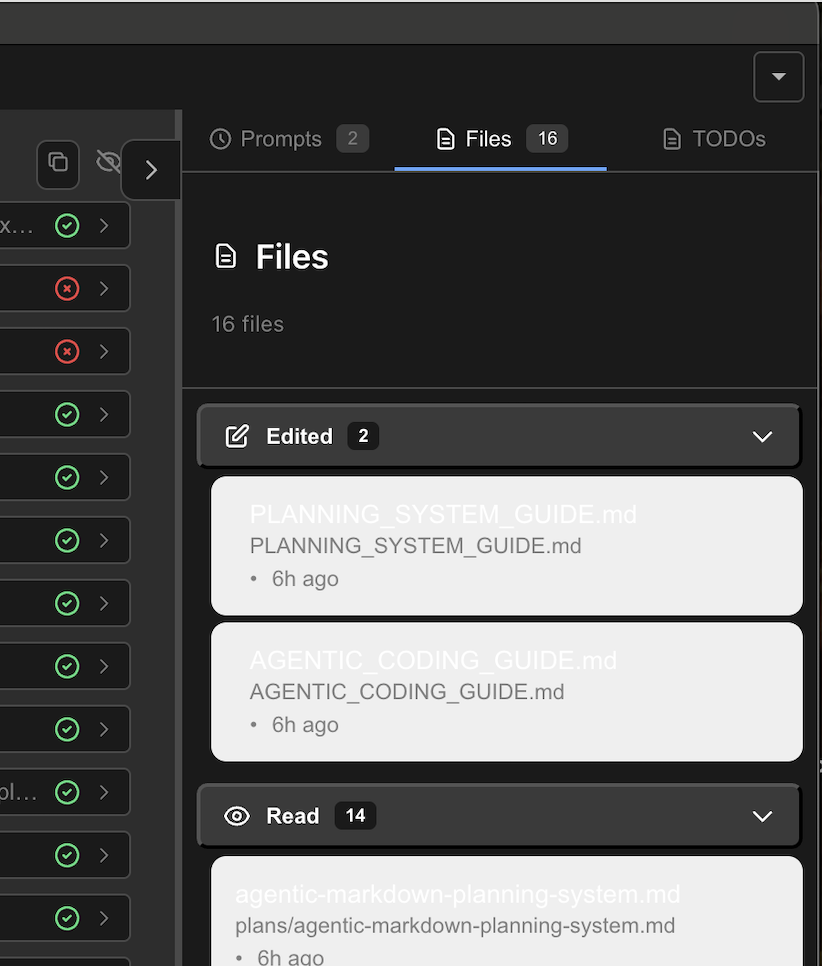Open the PLANNING_SYSTEM_GUIDE.md file card
Screen dimensions: 822x966
[x=506, y=546]
